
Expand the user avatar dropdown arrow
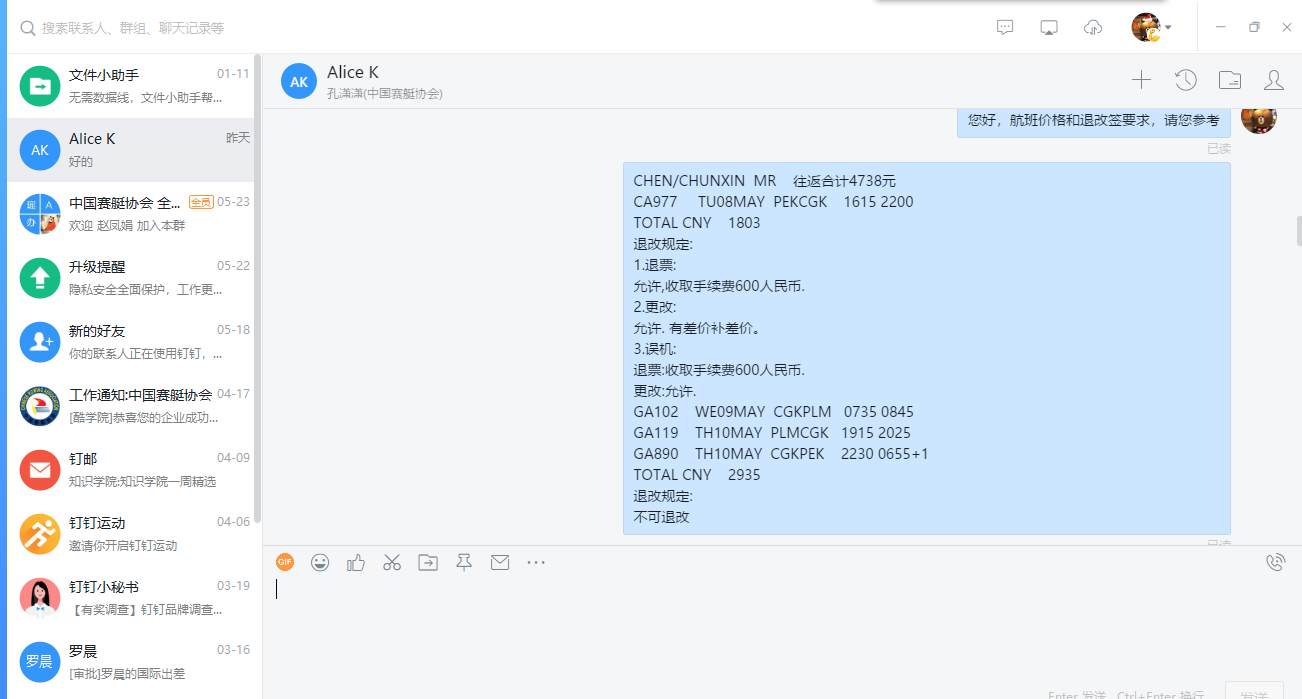tap(1168, 27)
